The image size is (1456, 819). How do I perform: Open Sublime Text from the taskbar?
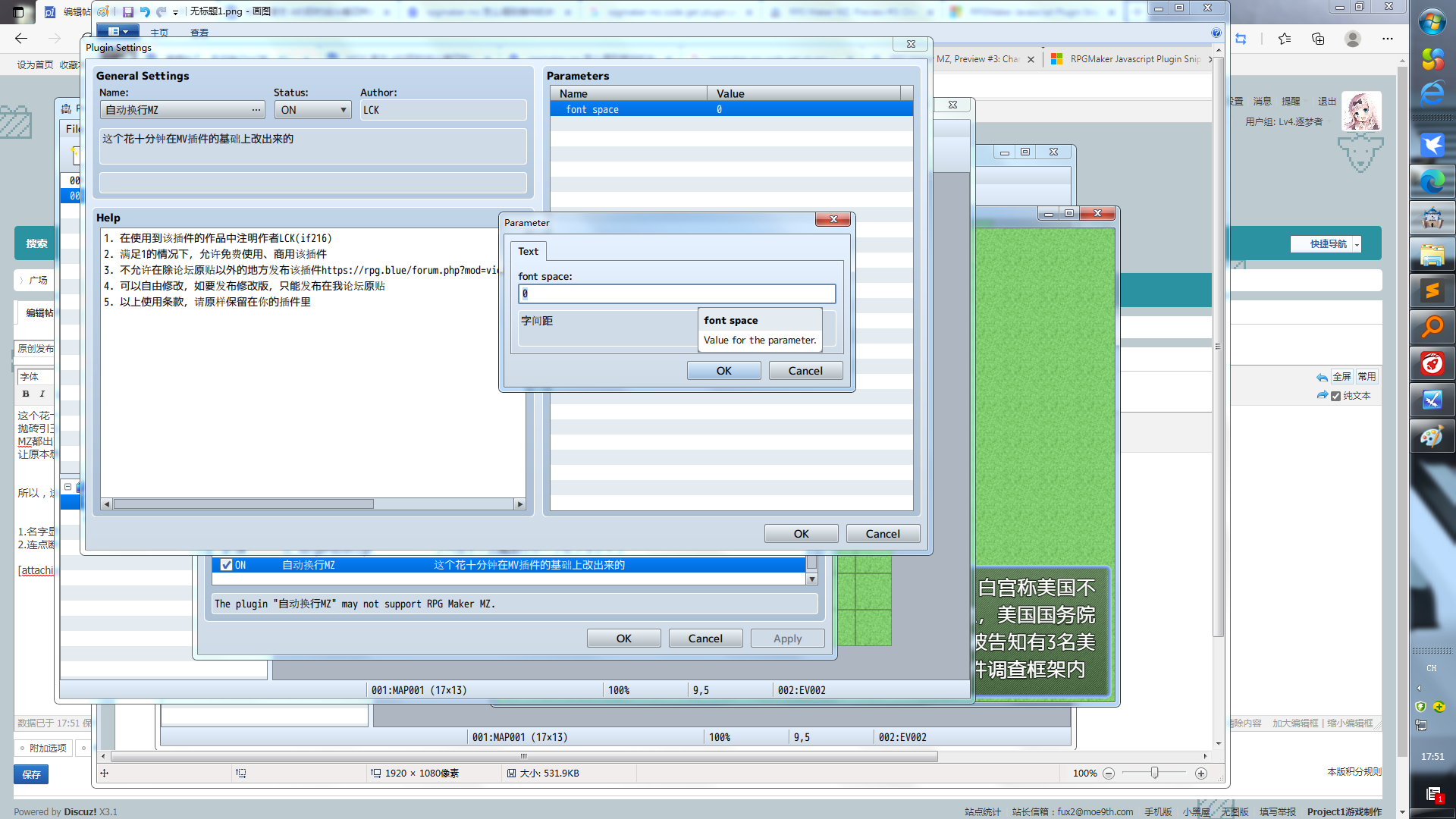(1432, 290)
